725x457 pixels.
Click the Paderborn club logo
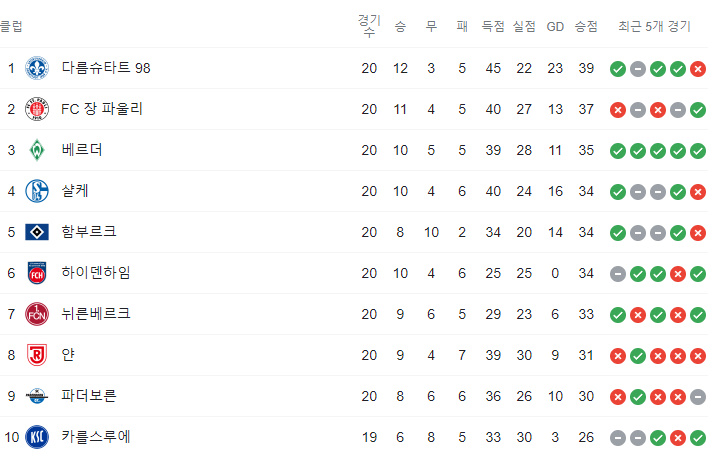point(37,396)
